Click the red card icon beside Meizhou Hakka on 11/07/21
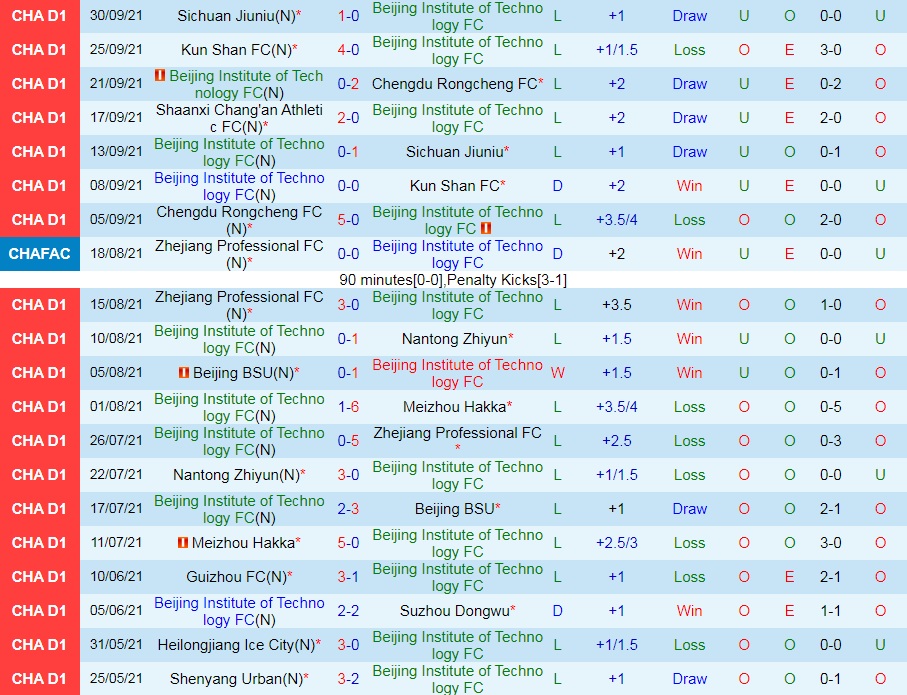This screenshot has width=907, height=695. click(x=183, y=543)
